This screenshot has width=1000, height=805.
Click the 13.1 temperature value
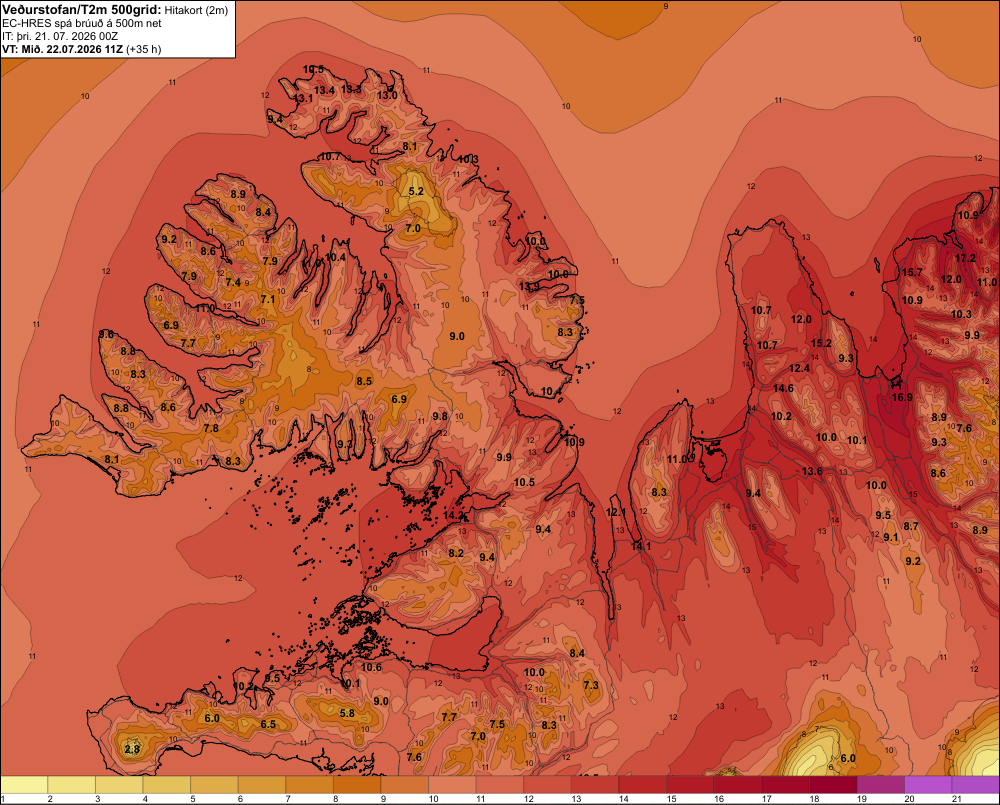pyautogui.click(x=303, y=99)
